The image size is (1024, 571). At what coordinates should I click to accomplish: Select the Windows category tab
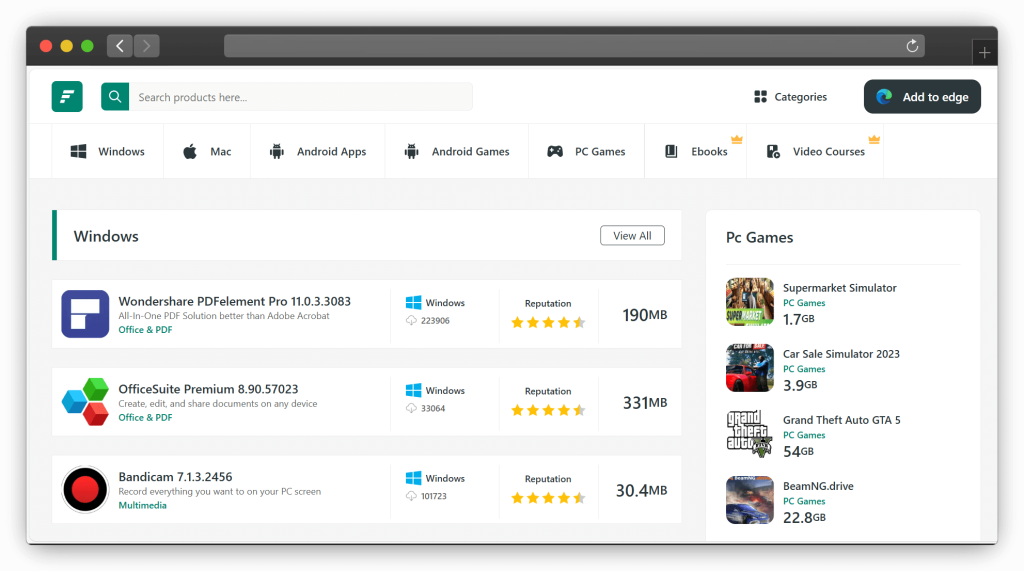click(108, 152)
